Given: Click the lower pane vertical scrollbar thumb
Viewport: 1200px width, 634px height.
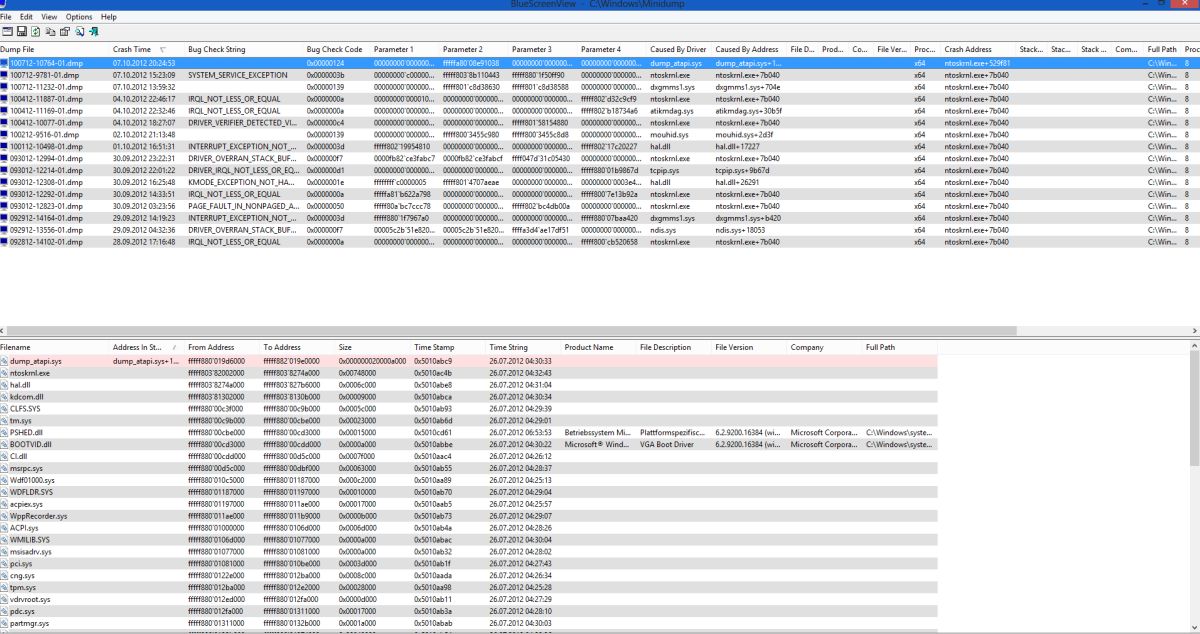Looking at the screenshot, I should (1194, 408).
